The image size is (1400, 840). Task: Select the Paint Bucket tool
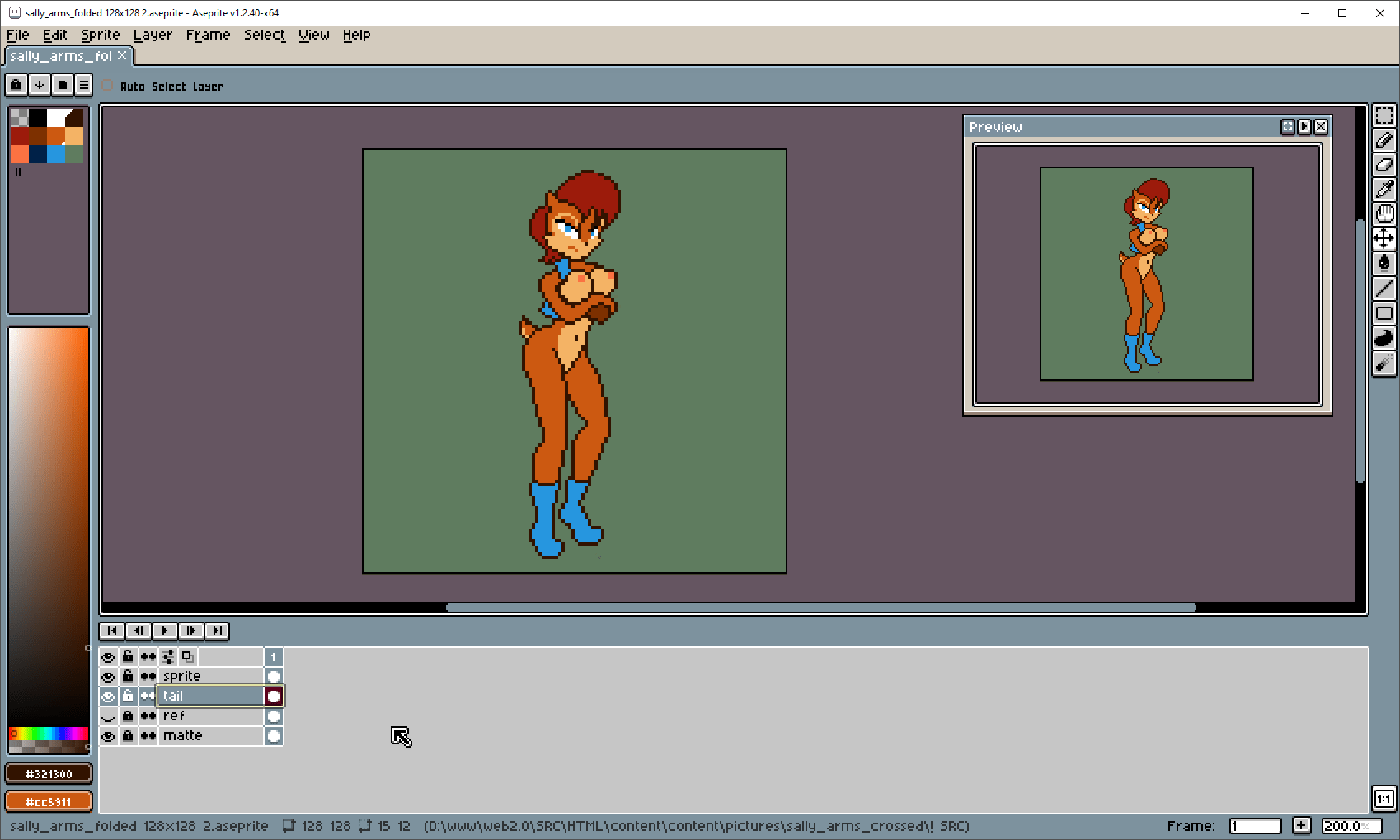(x=1384, y=263)
